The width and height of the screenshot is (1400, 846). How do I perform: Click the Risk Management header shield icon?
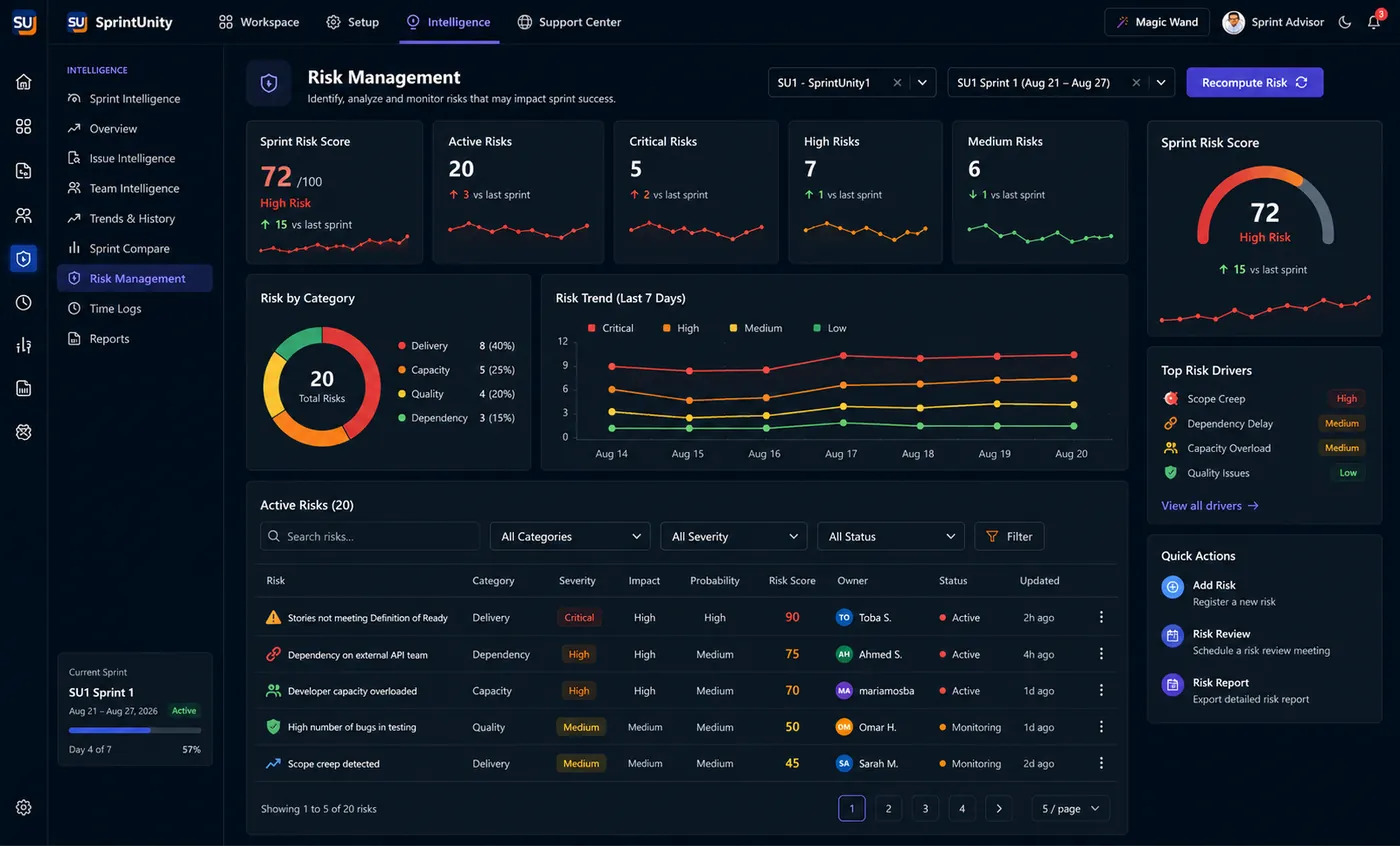(x=268, y=83)
